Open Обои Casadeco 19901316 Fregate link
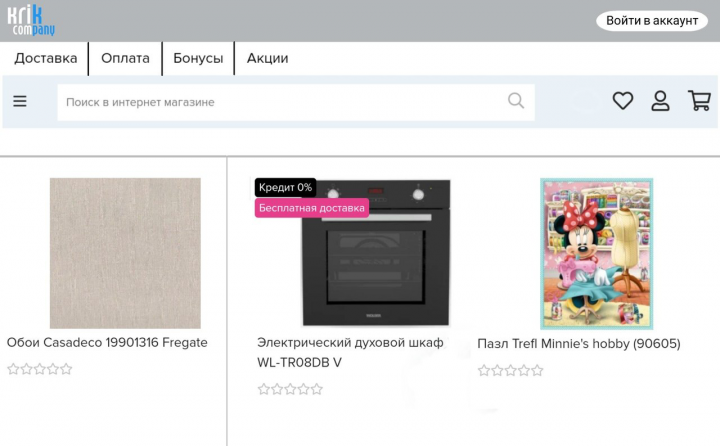Screen dimensions: 720x446 (107, 343)
